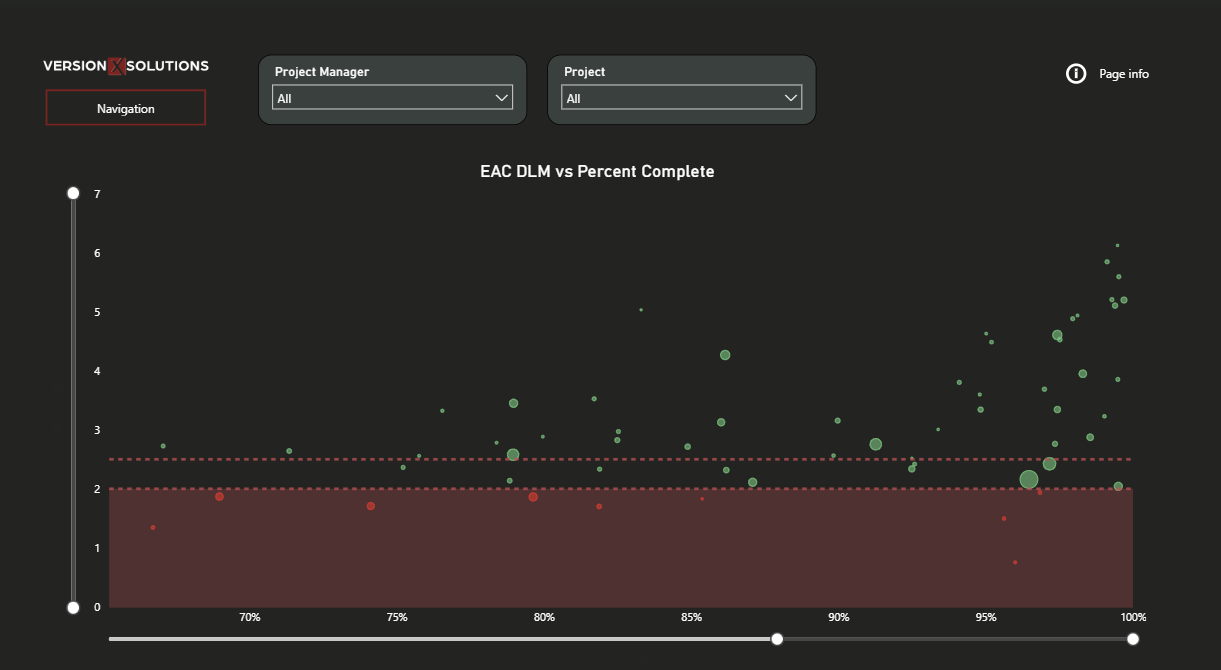Click the EAC DLM vs Percent Complete title

click(597, 172)
